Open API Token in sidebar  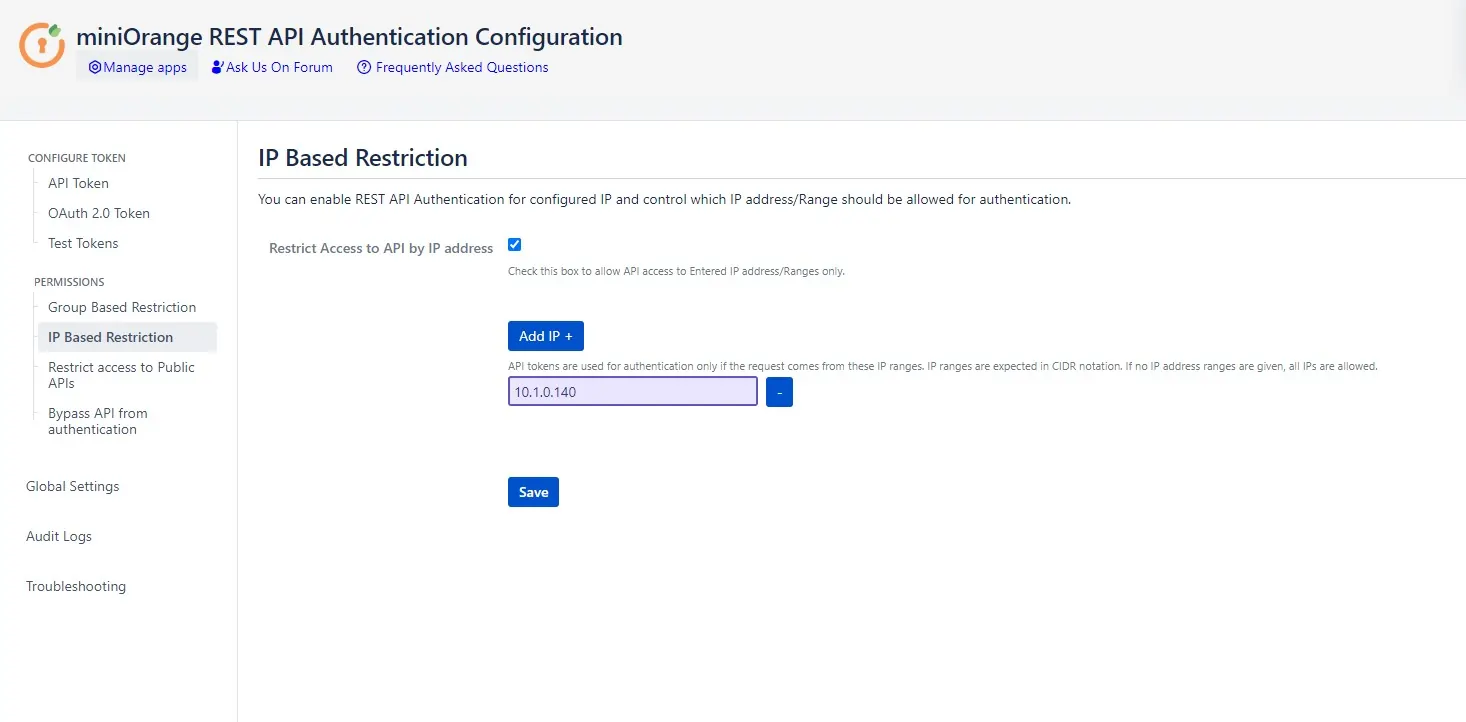pyautogui.click(x=78, y=183)
